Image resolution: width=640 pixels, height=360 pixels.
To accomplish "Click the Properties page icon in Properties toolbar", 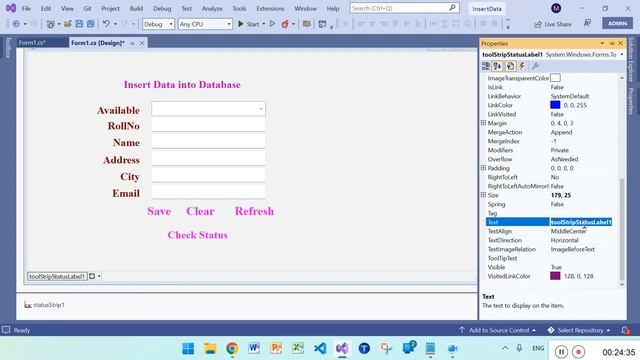I will 510,66.
